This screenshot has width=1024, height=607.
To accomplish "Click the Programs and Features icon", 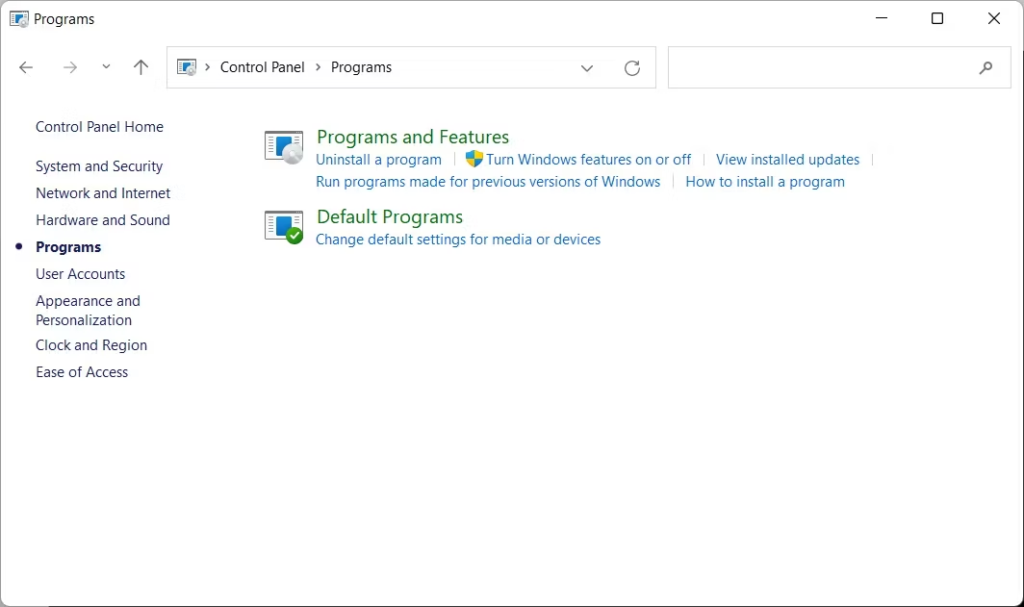I will (x=283, y=147).
